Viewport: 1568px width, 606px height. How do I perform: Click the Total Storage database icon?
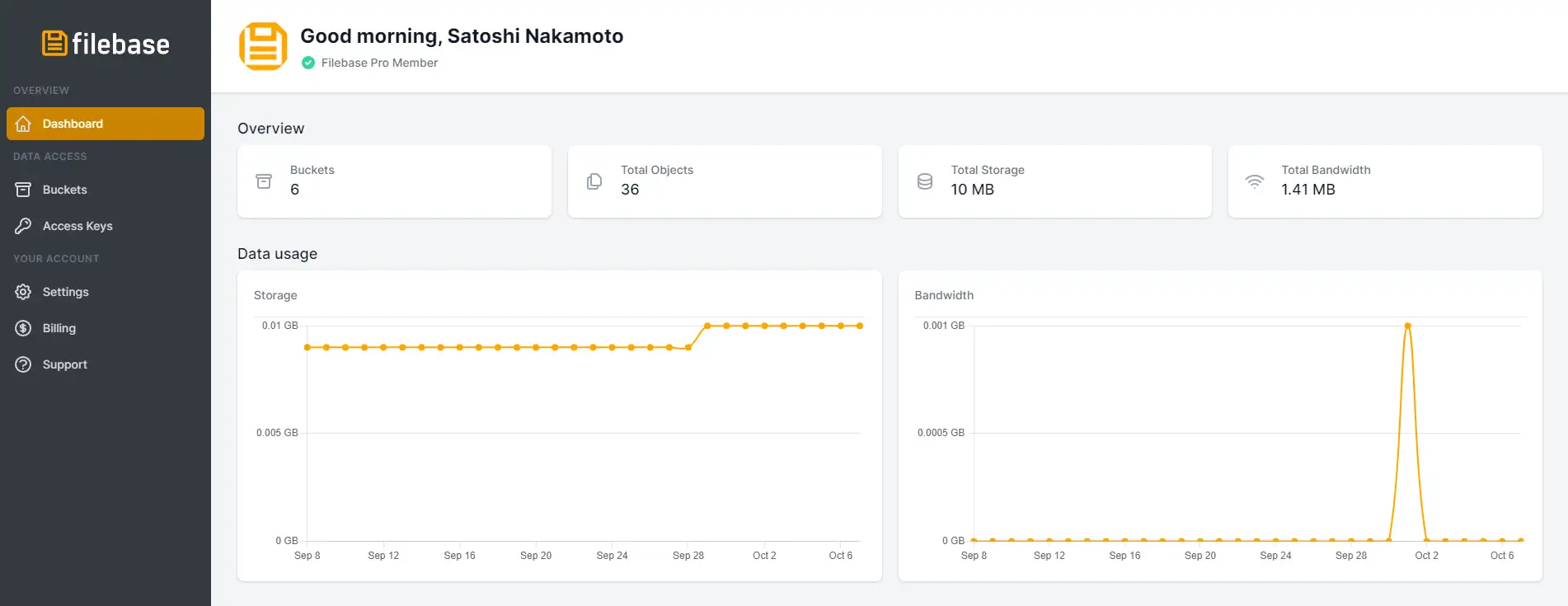click(x=924, y=181)
